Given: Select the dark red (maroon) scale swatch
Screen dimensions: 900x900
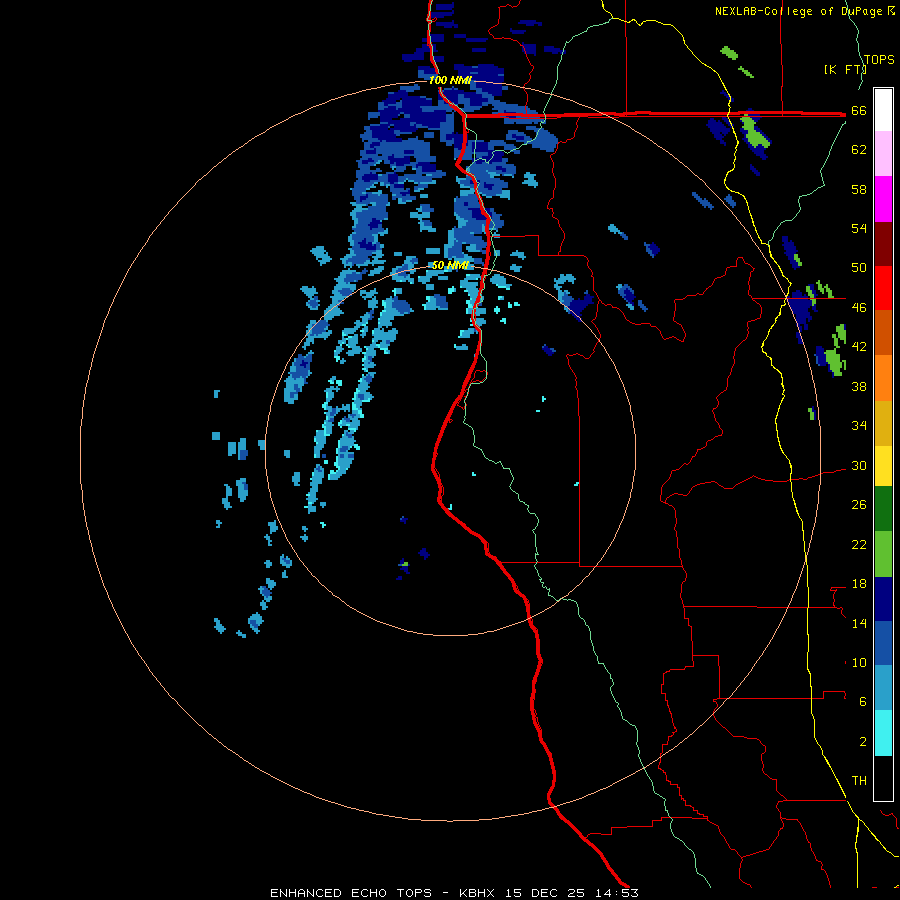Looking at the screenshot, I should pos(883,244).
